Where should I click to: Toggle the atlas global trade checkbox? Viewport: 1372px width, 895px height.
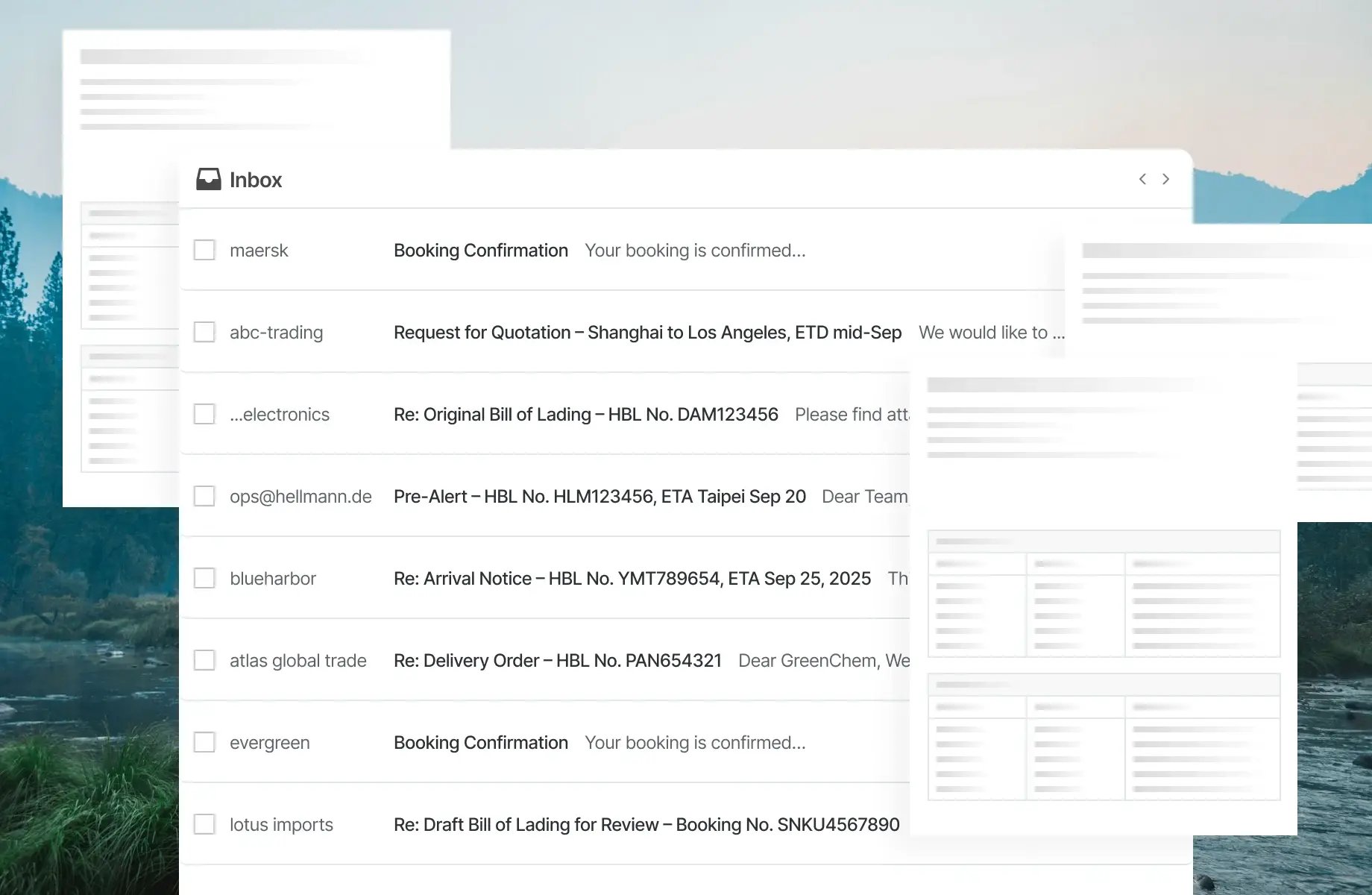tap(204, 660)
